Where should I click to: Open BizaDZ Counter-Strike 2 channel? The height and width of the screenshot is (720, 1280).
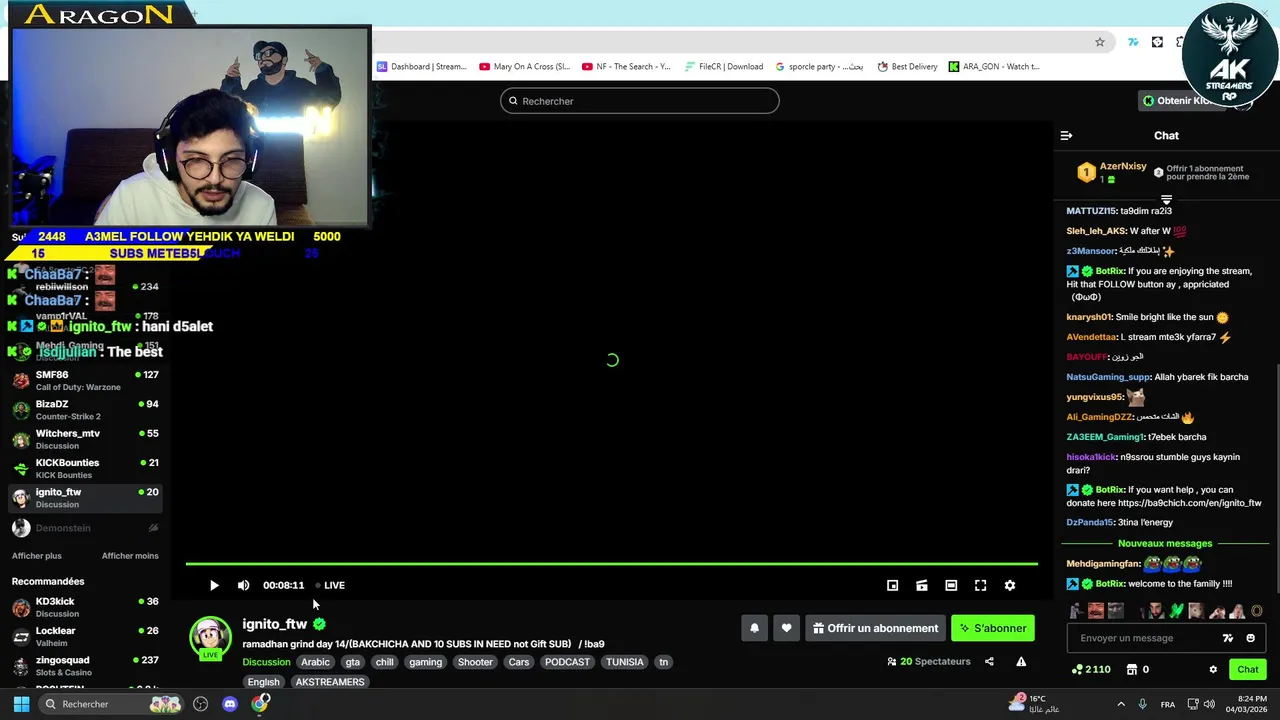point(85,410)
